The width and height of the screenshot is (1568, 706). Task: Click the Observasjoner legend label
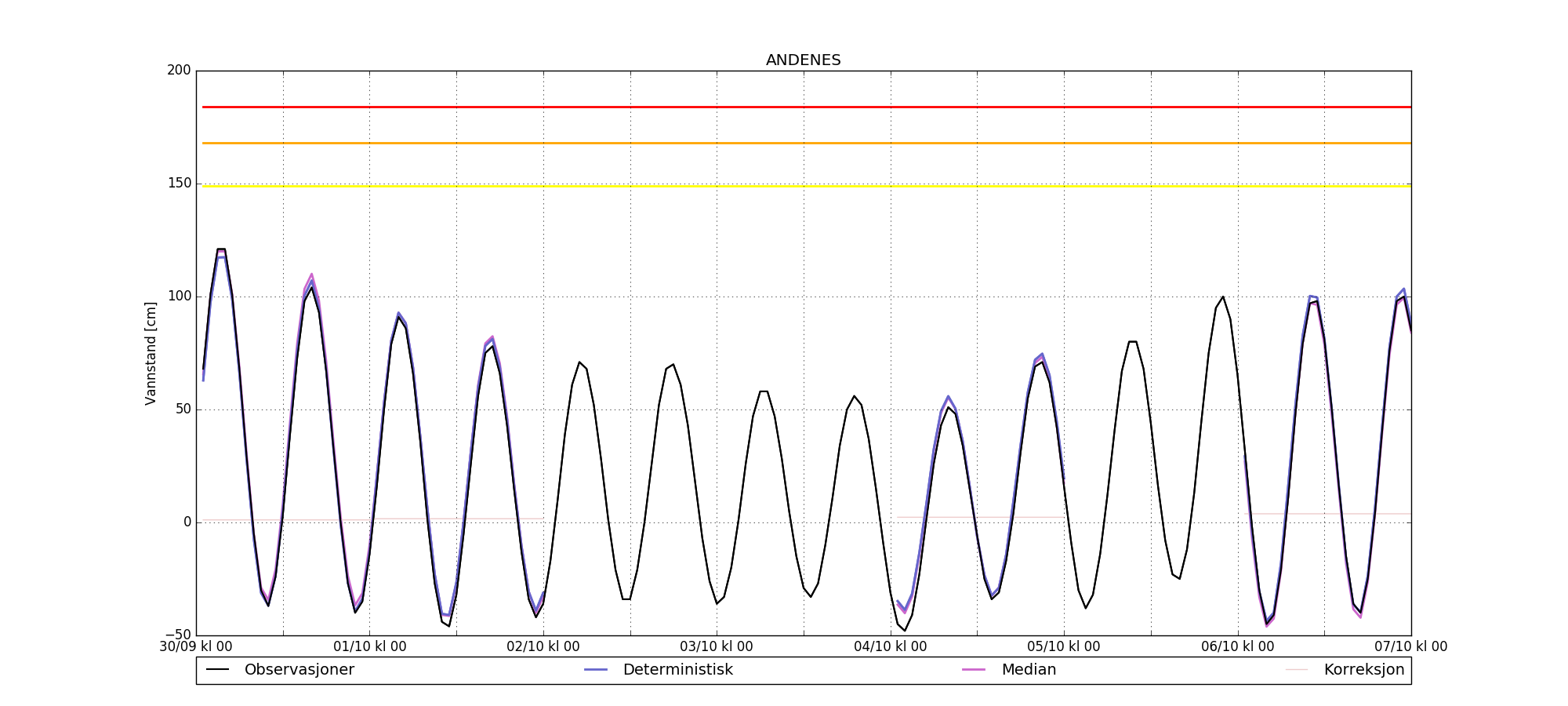click(x=299, y=670)
